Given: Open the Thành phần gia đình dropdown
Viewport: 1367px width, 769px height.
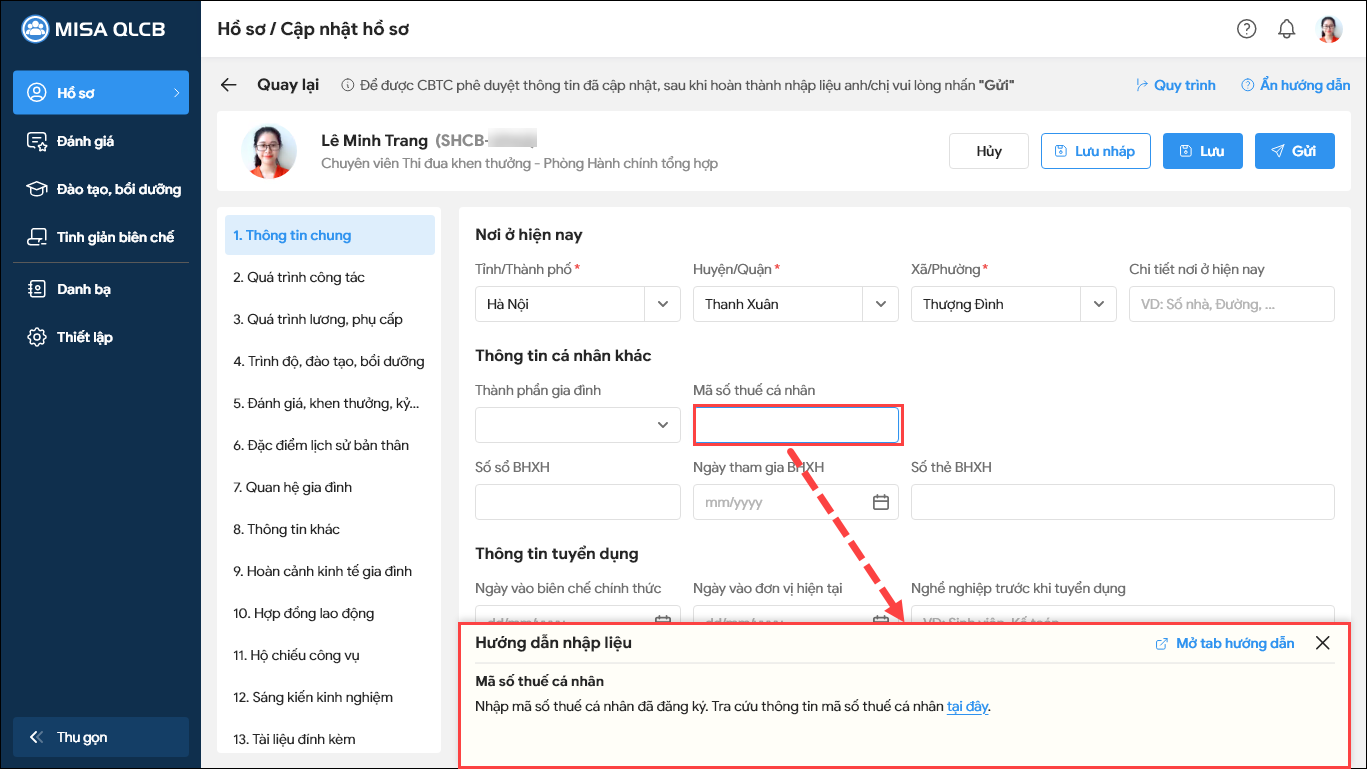Looking at the screenshot, I should 662,425.
